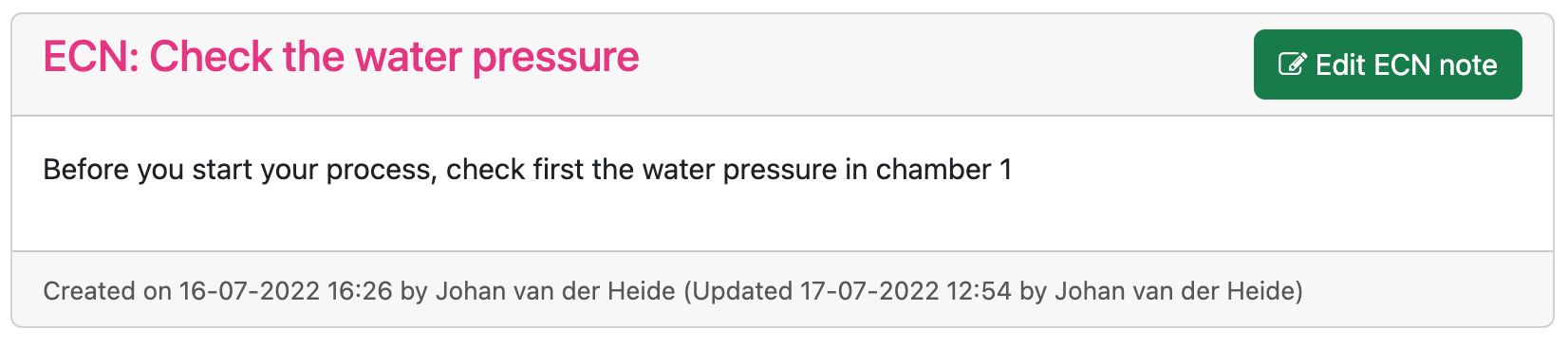The width and height of the screenshot is (1568, 347).
Task: Select the ECN: Check the water pressure title
Action: pyautogui.click(x=341, y=57)
